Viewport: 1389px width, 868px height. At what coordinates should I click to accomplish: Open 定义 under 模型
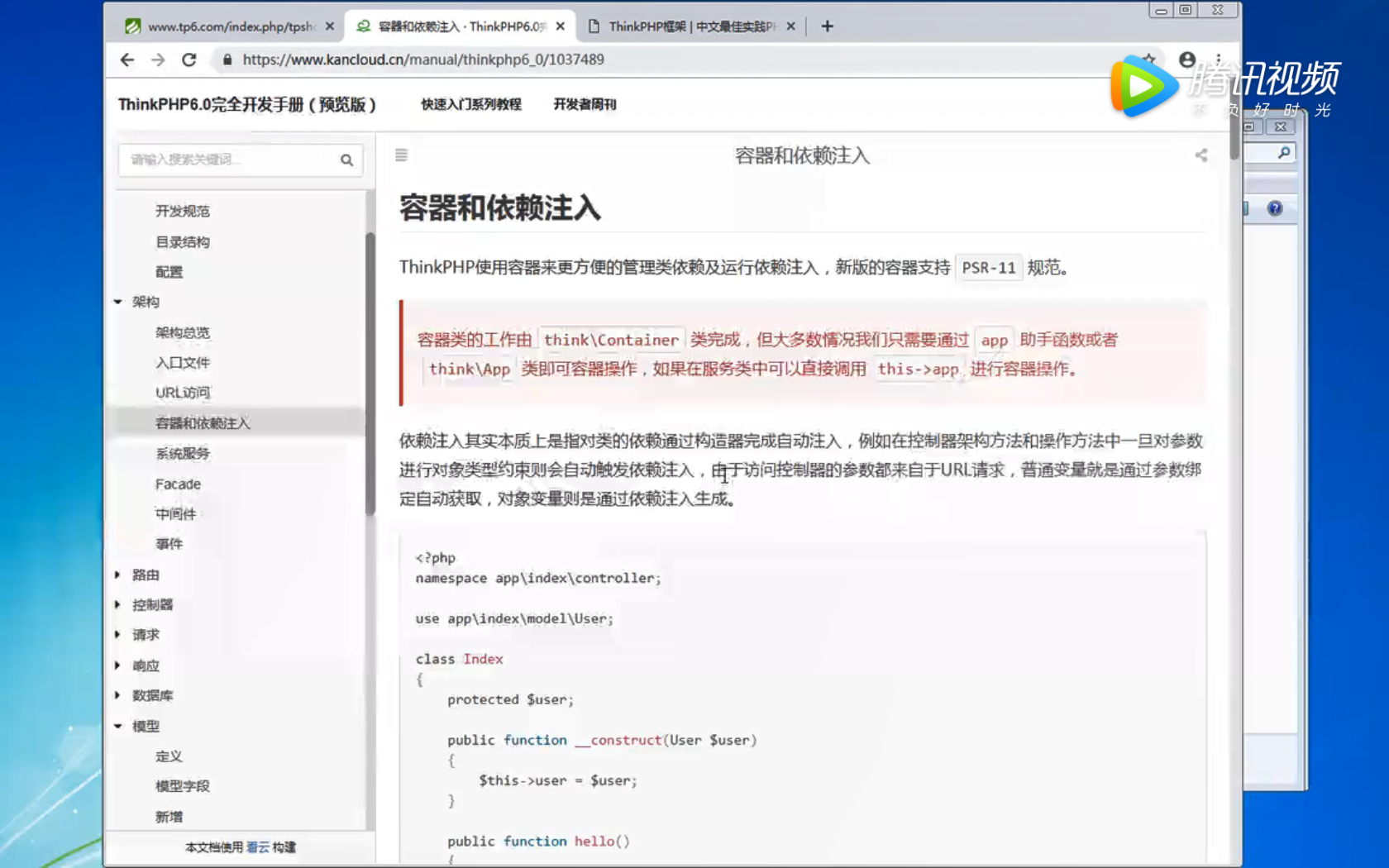[x=169, y=756]
